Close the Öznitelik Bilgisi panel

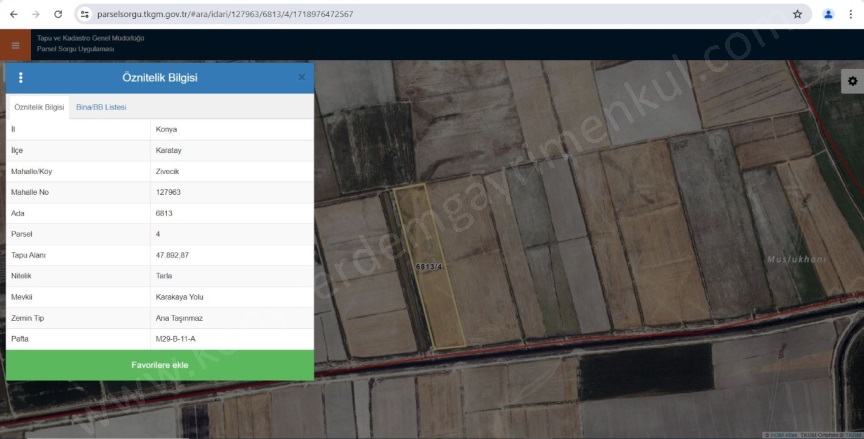[x=302, y=77]
